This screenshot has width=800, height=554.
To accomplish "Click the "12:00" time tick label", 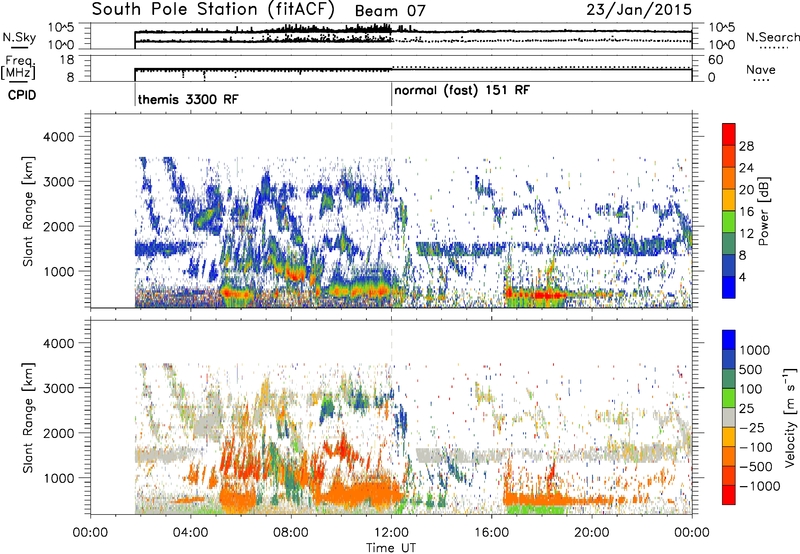I will tap(391, 533).
